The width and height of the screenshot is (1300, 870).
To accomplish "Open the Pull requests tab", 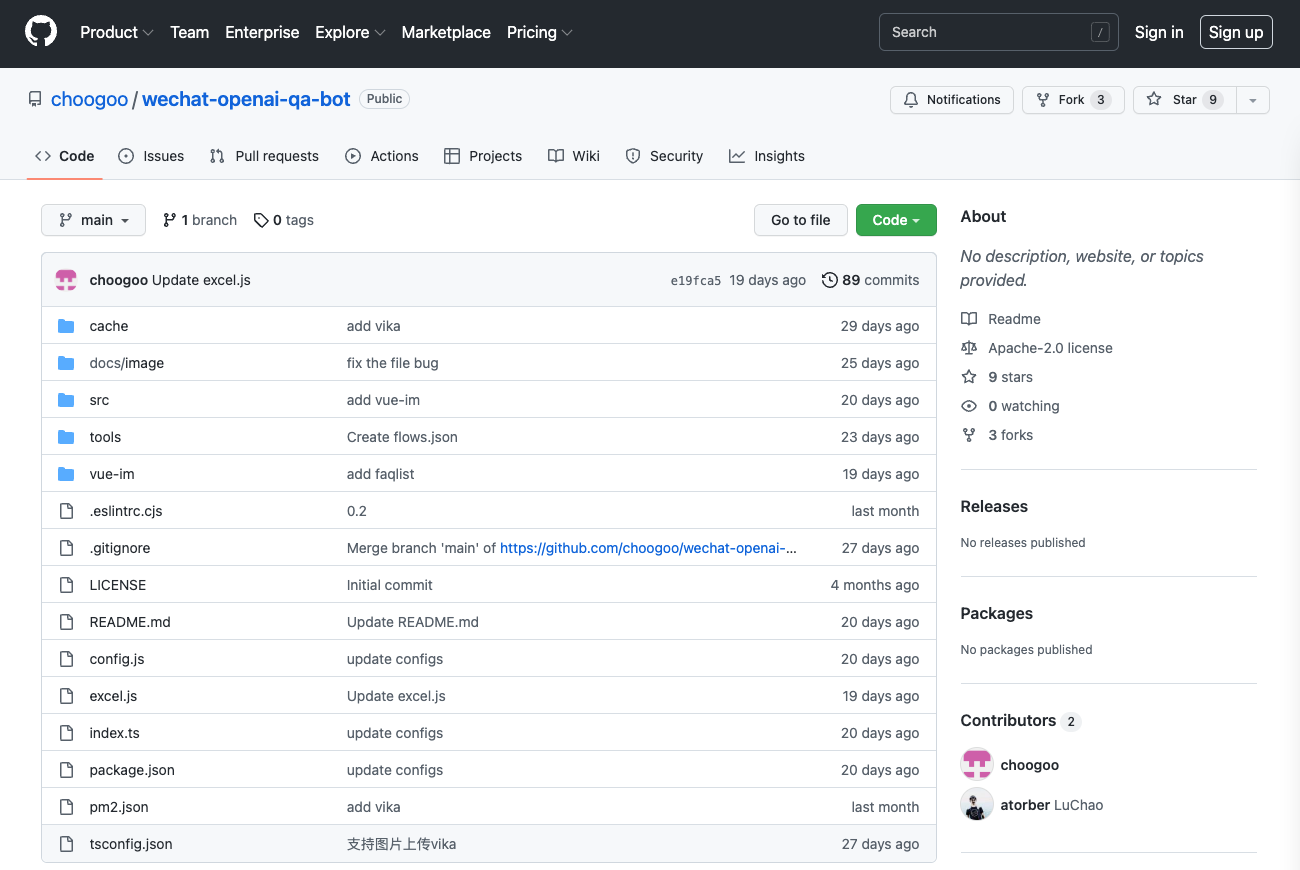I will [x=264, y=156].
